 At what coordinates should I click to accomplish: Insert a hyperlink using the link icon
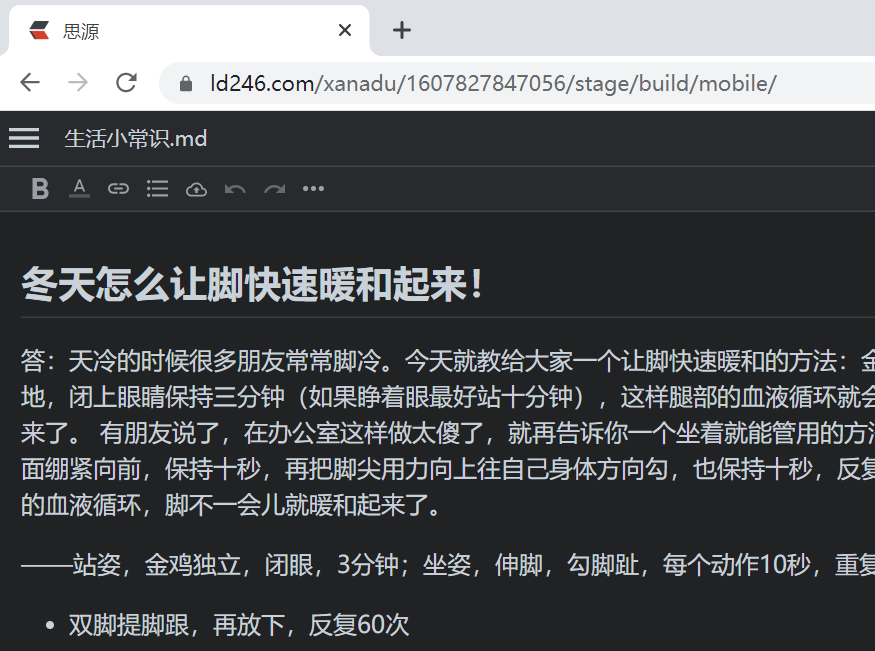[x=118, y=188]
